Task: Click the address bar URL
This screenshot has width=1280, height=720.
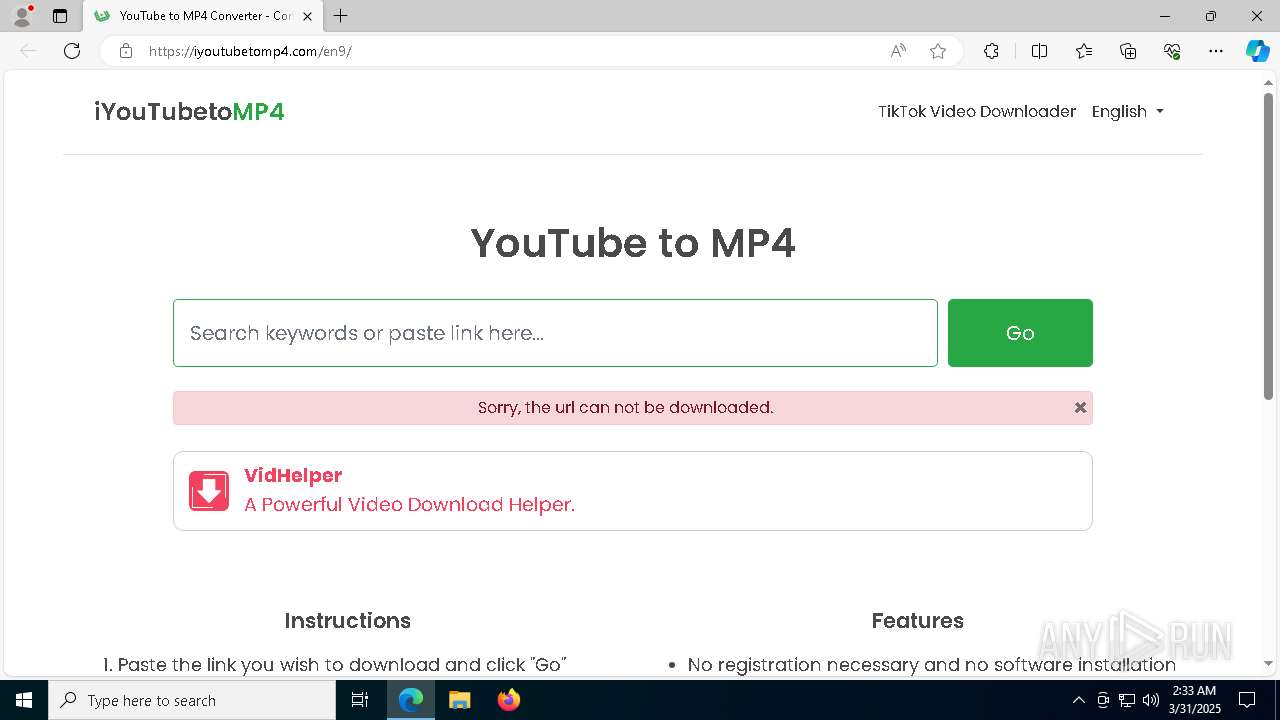Action: click(x=250, y=51)
